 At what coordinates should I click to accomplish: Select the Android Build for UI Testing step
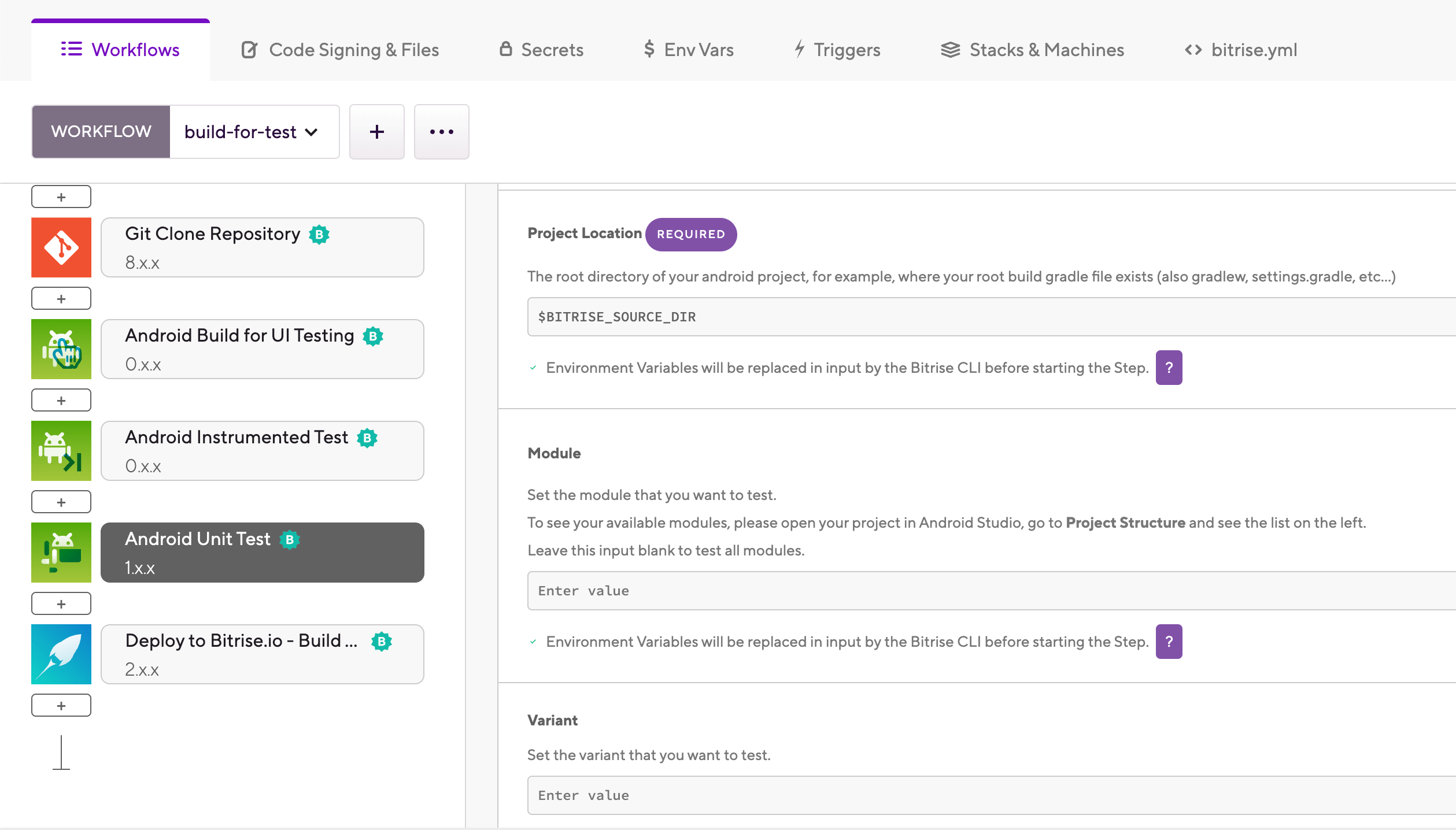point(263,349)
